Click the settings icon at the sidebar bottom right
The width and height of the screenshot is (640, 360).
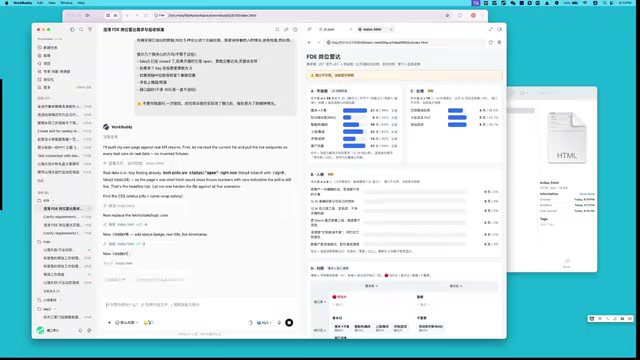coord(89,330)
